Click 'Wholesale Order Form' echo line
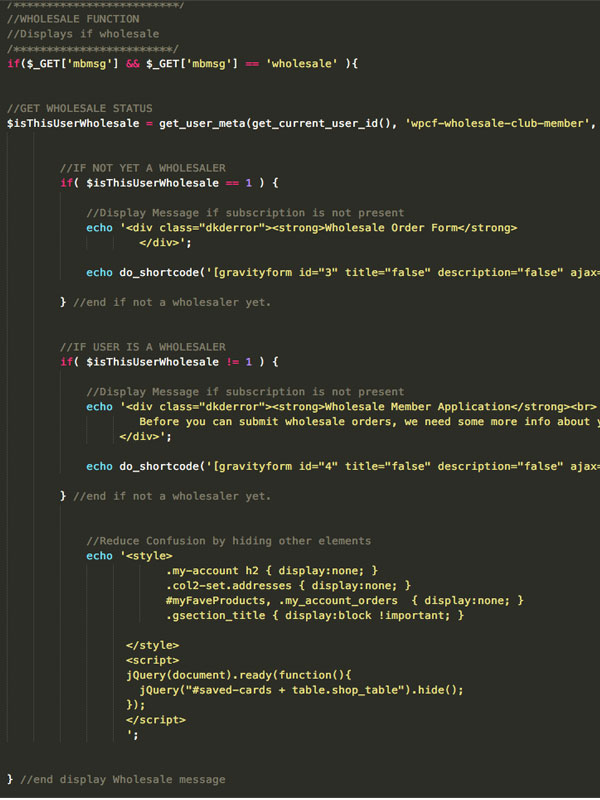Image resolution: width=600 pixels, height=800 pixels. pyautogui.click(x=302, y=228)
